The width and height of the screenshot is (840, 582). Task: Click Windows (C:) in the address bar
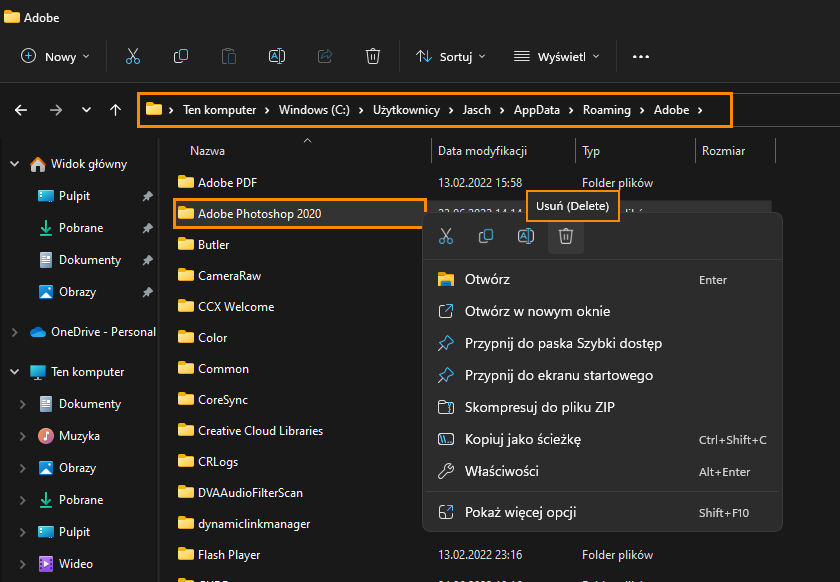click(x=314, y=110)
